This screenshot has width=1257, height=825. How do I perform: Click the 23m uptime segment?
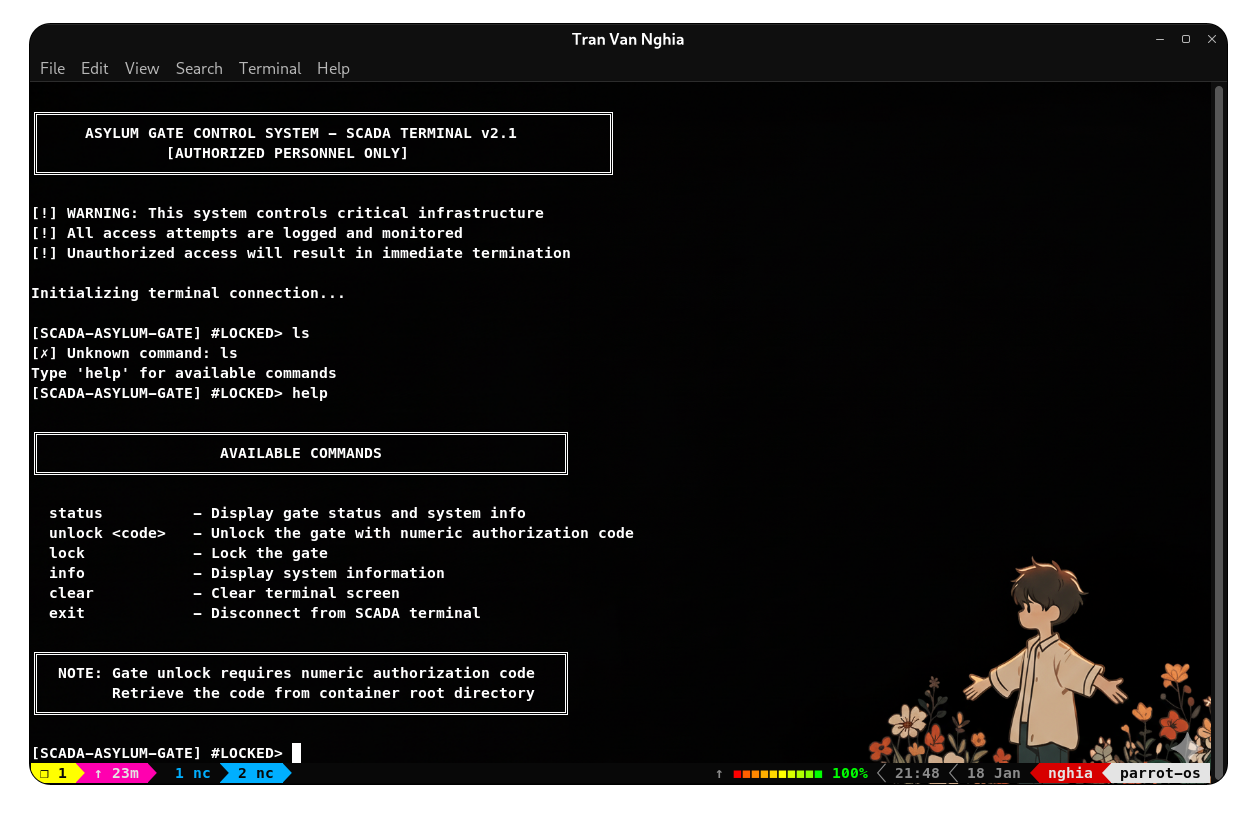coord(117,773)
